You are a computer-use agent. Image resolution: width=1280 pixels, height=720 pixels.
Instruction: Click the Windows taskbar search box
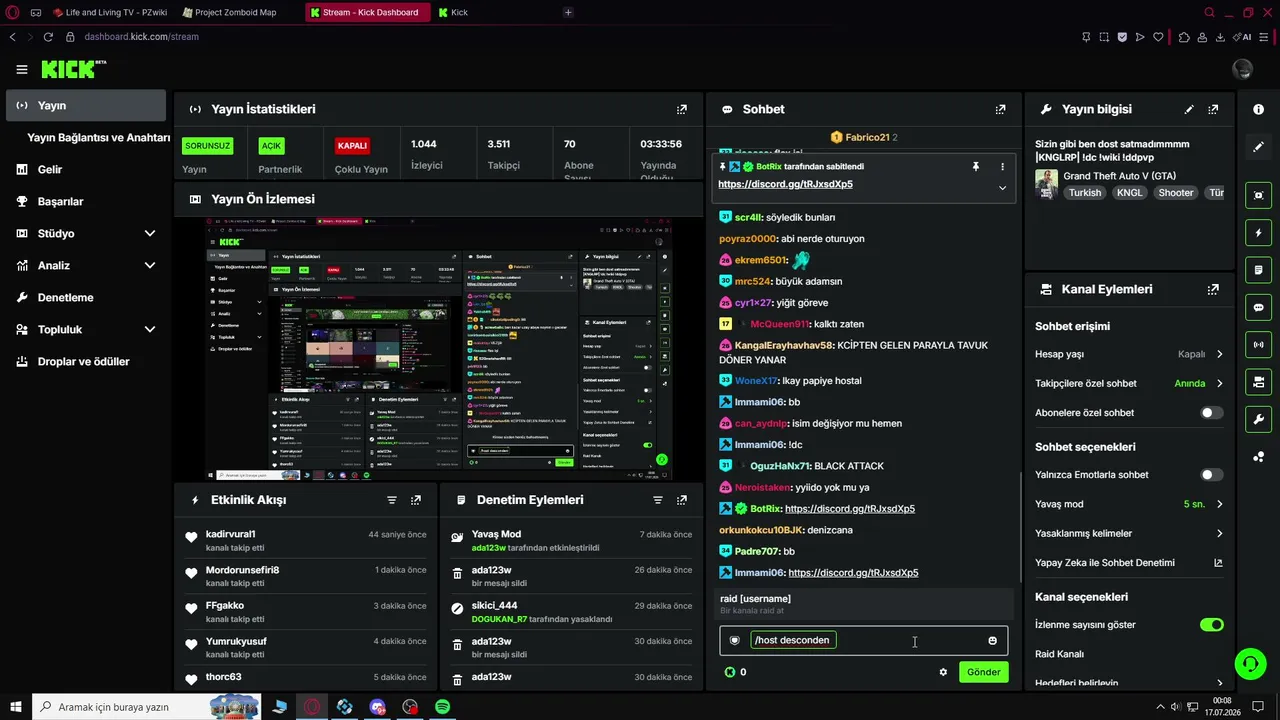pyautogui.click(x=146, y=707)
